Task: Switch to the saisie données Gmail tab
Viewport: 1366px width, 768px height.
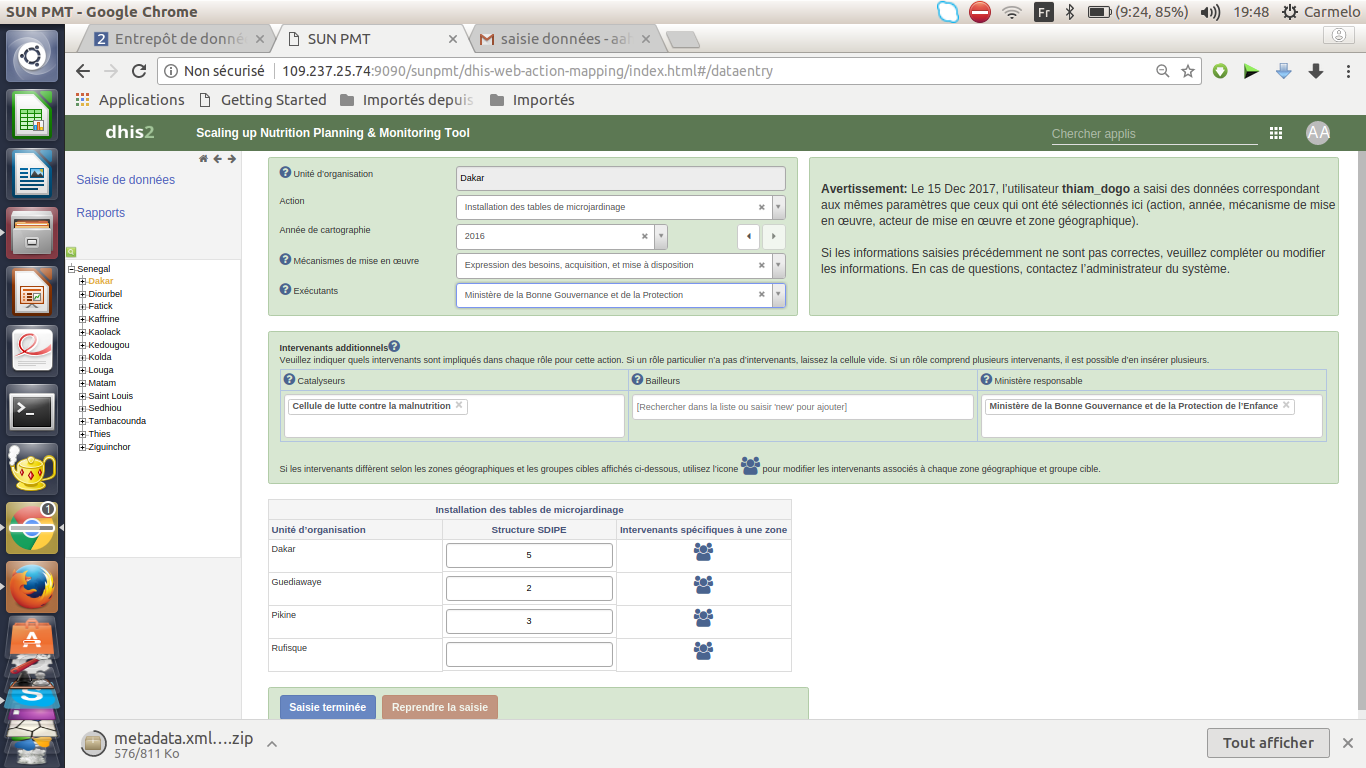Action: point(560,39)
